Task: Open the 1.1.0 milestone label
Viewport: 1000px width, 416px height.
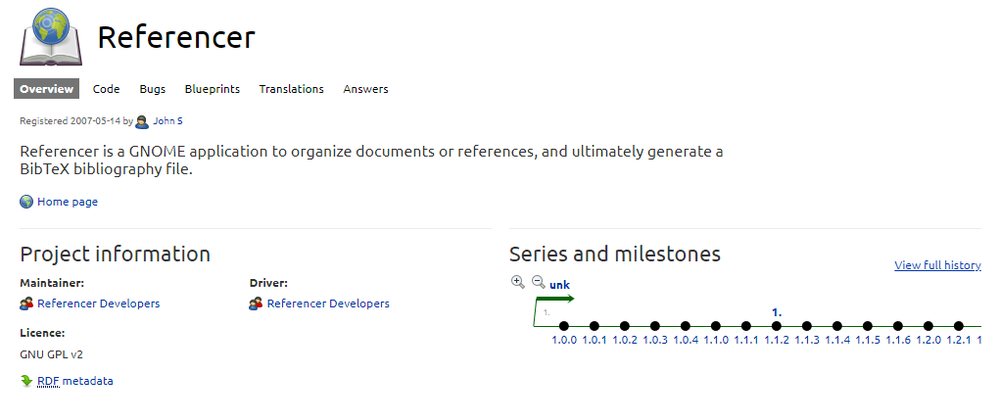Action: point(716,340)
